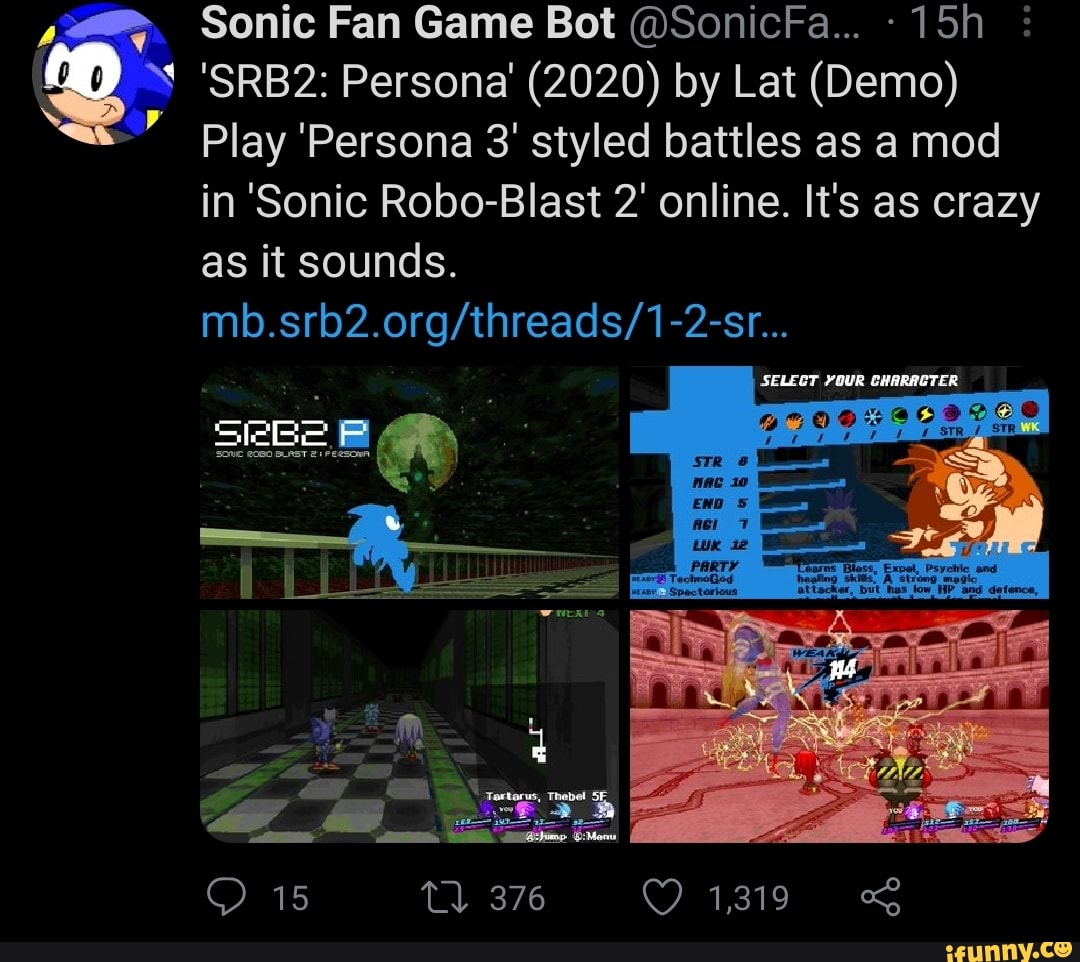This screenshot has height=962, width=1080.
Task: Click the 15 replies count
Action: point(290,898)
